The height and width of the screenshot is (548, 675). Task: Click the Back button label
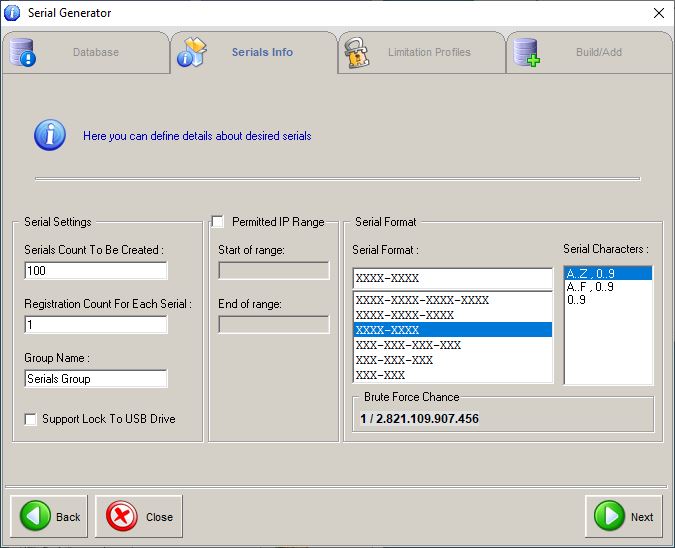68,517
